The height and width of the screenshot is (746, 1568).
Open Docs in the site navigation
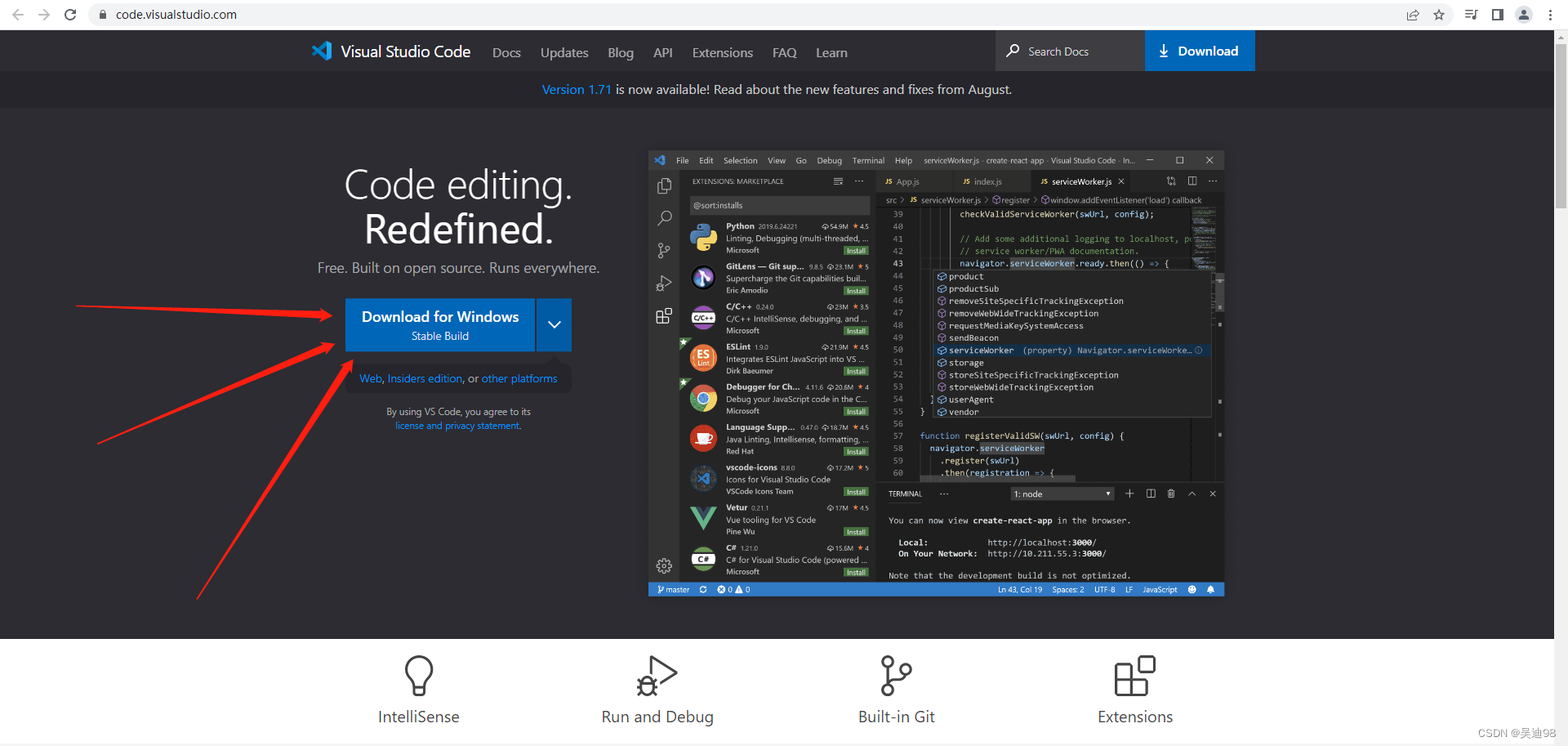coord(506,52)
